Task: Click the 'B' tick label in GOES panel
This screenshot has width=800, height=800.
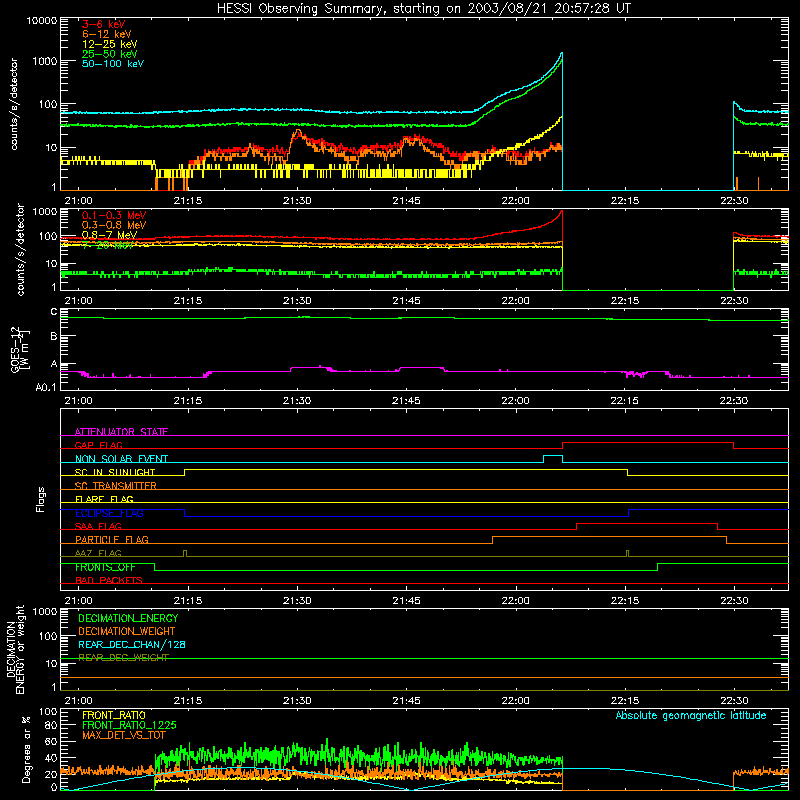Action: (x=54, y=336)
